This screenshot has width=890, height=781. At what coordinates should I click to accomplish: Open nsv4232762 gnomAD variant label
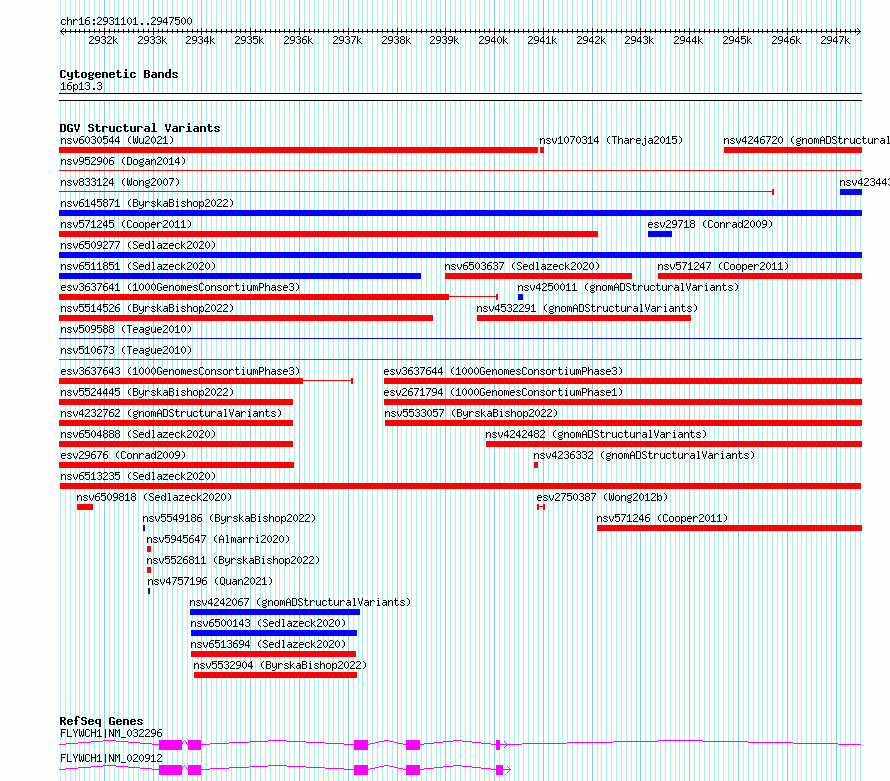click(x=171, y=413)
